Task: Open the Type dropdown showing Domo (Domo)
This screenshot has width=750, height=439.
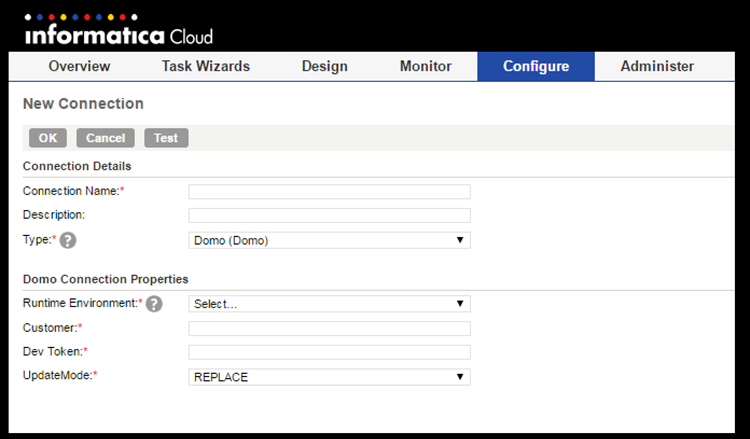Action: click(330, 240)
